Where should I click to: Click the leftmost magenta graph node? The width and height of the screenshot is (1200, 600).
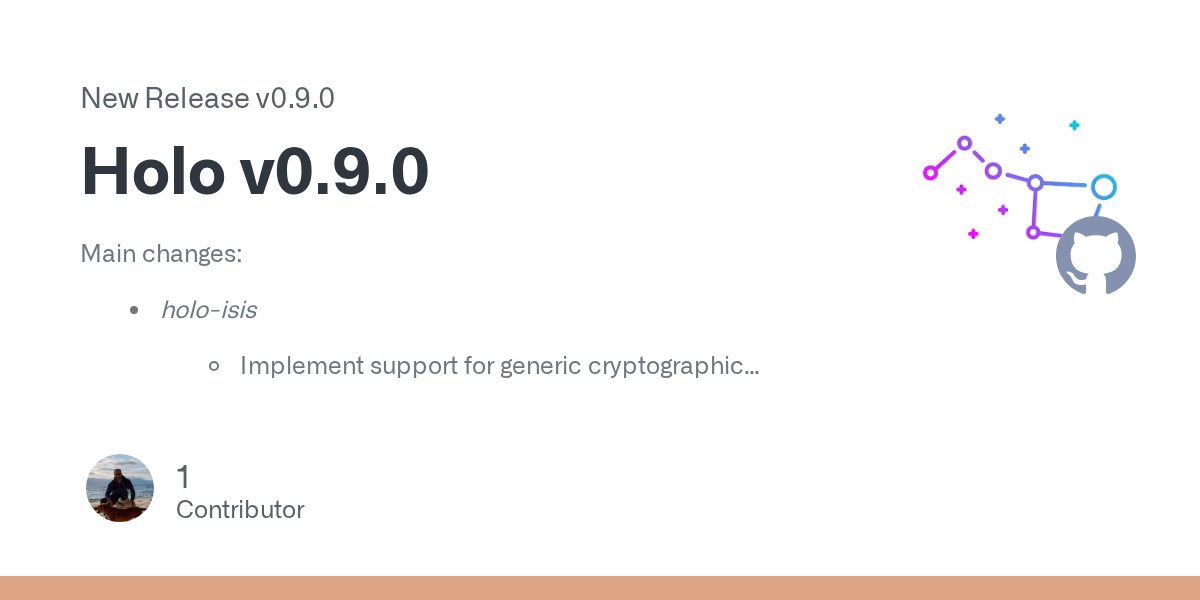point(930,173)
